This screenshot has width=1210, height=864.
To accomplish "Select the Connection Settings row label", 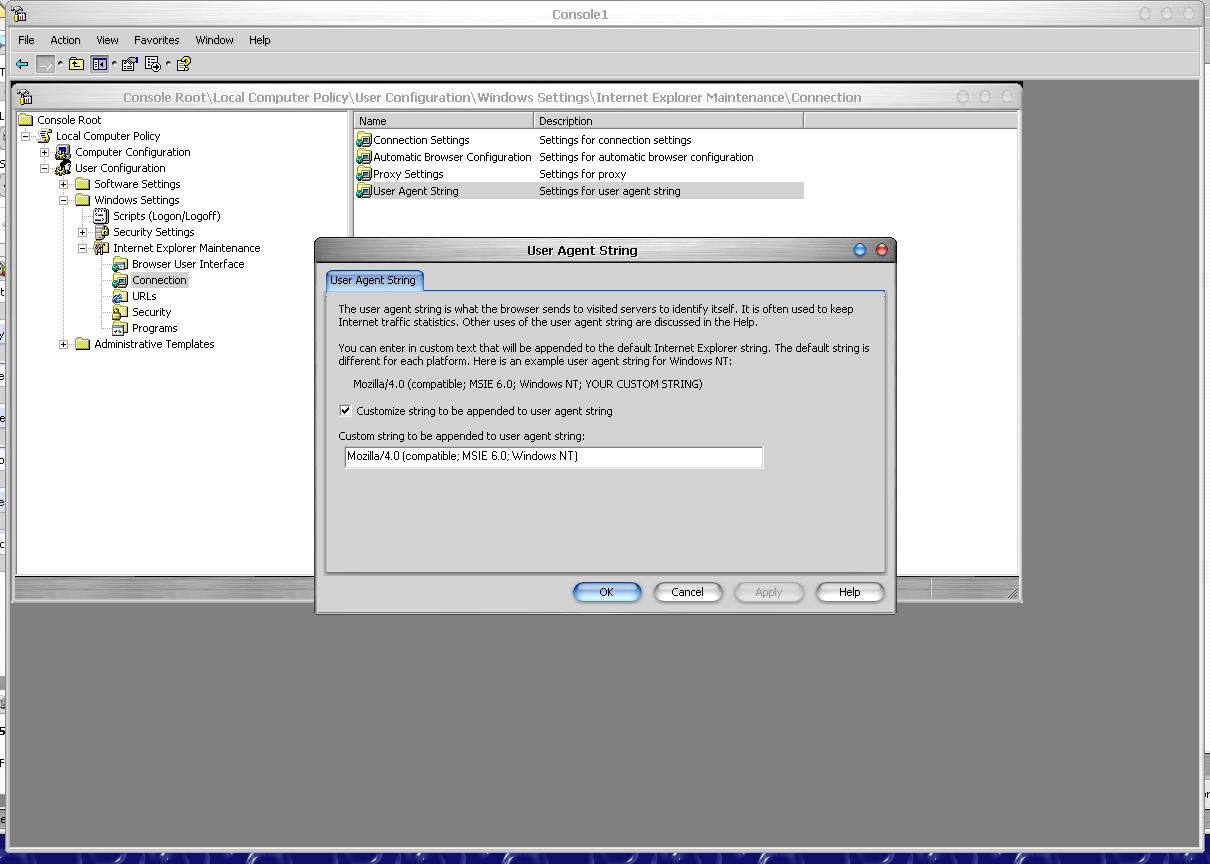I will click(x=421, y=140).
